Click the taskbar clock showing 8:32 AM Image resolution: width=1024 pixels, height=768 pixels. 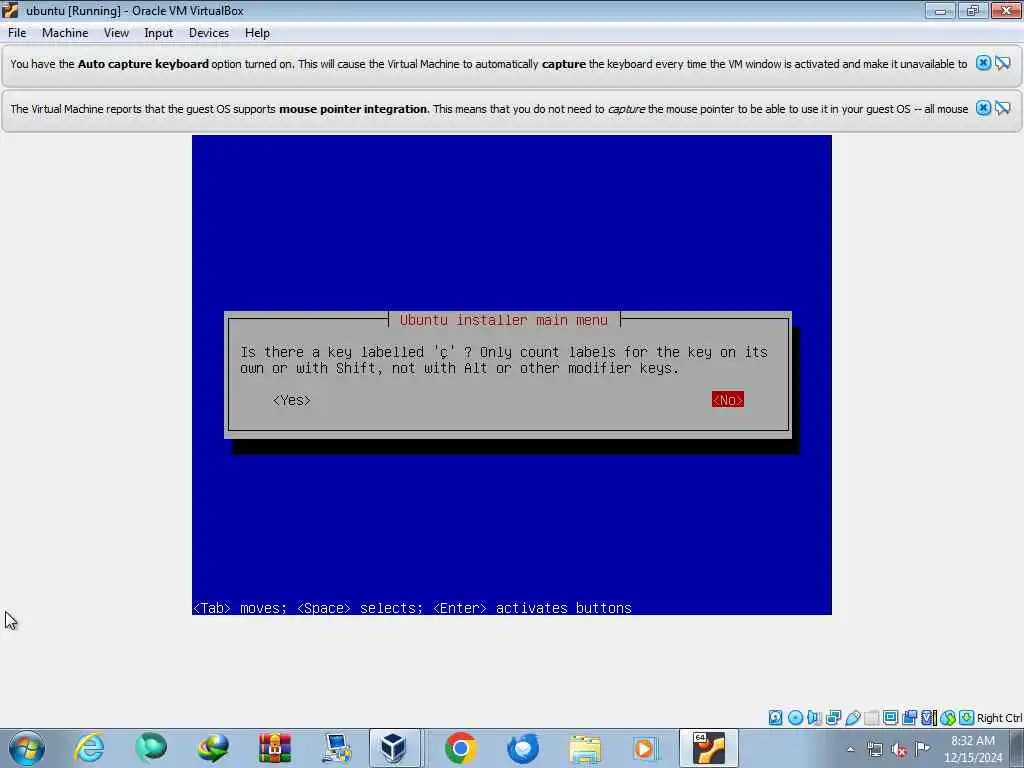(x=973, y=749)
